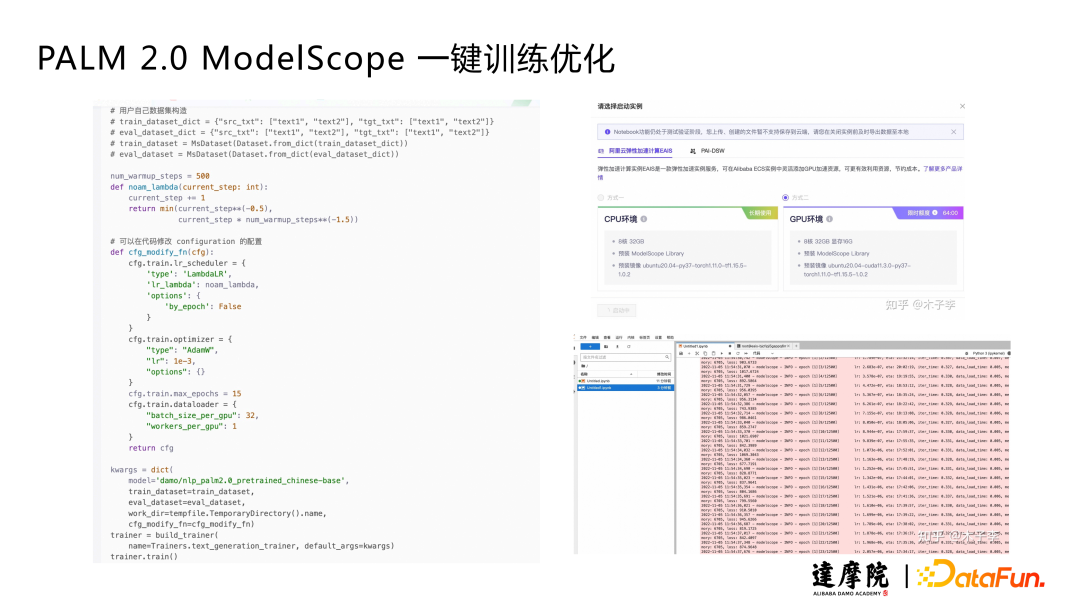The image size is (1080, 608).
Task: Click the noam_lambda function definition line
Action: [189, 187]
